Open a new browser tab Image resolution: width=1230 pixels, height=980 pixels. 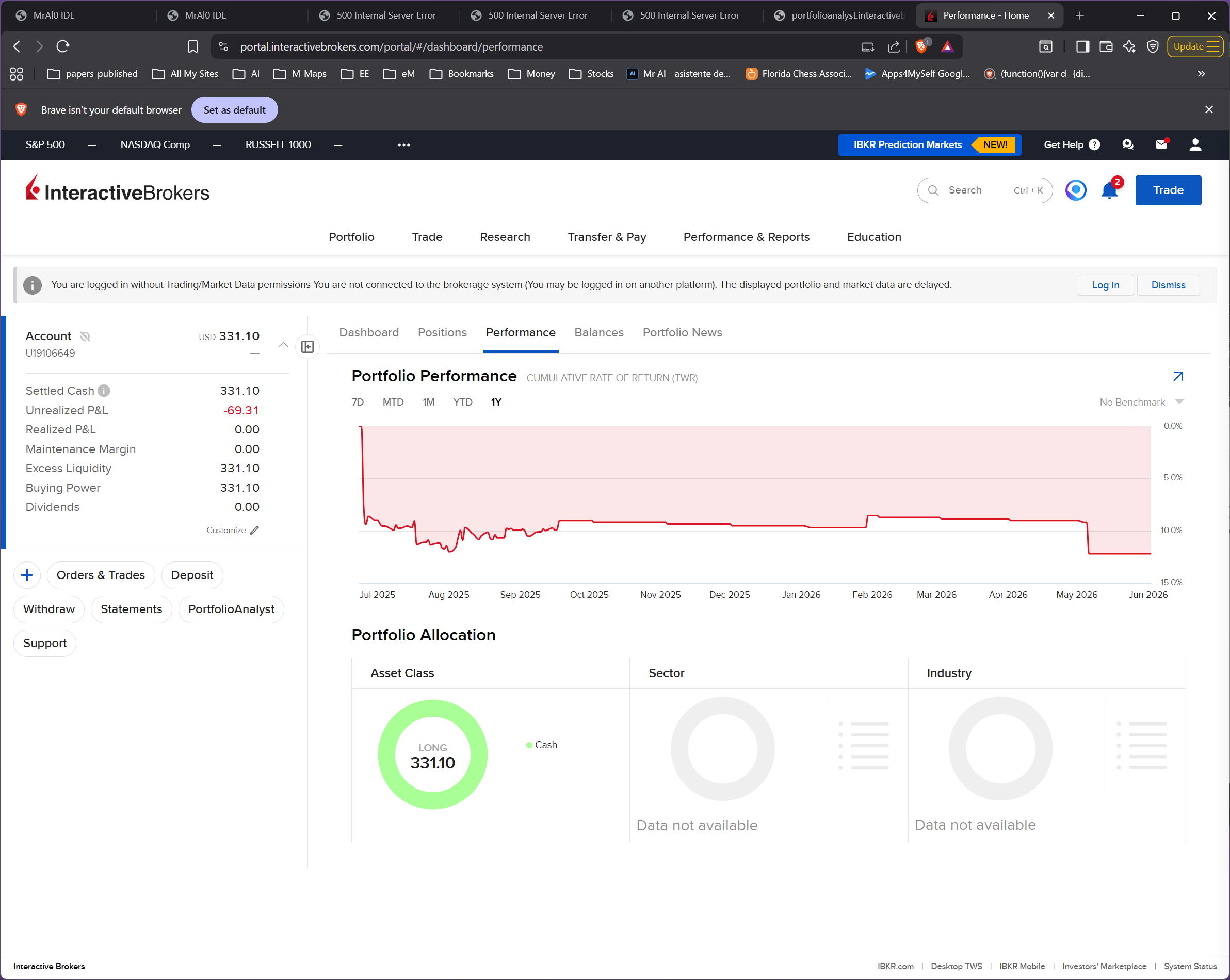click(x=1079, y=15)
